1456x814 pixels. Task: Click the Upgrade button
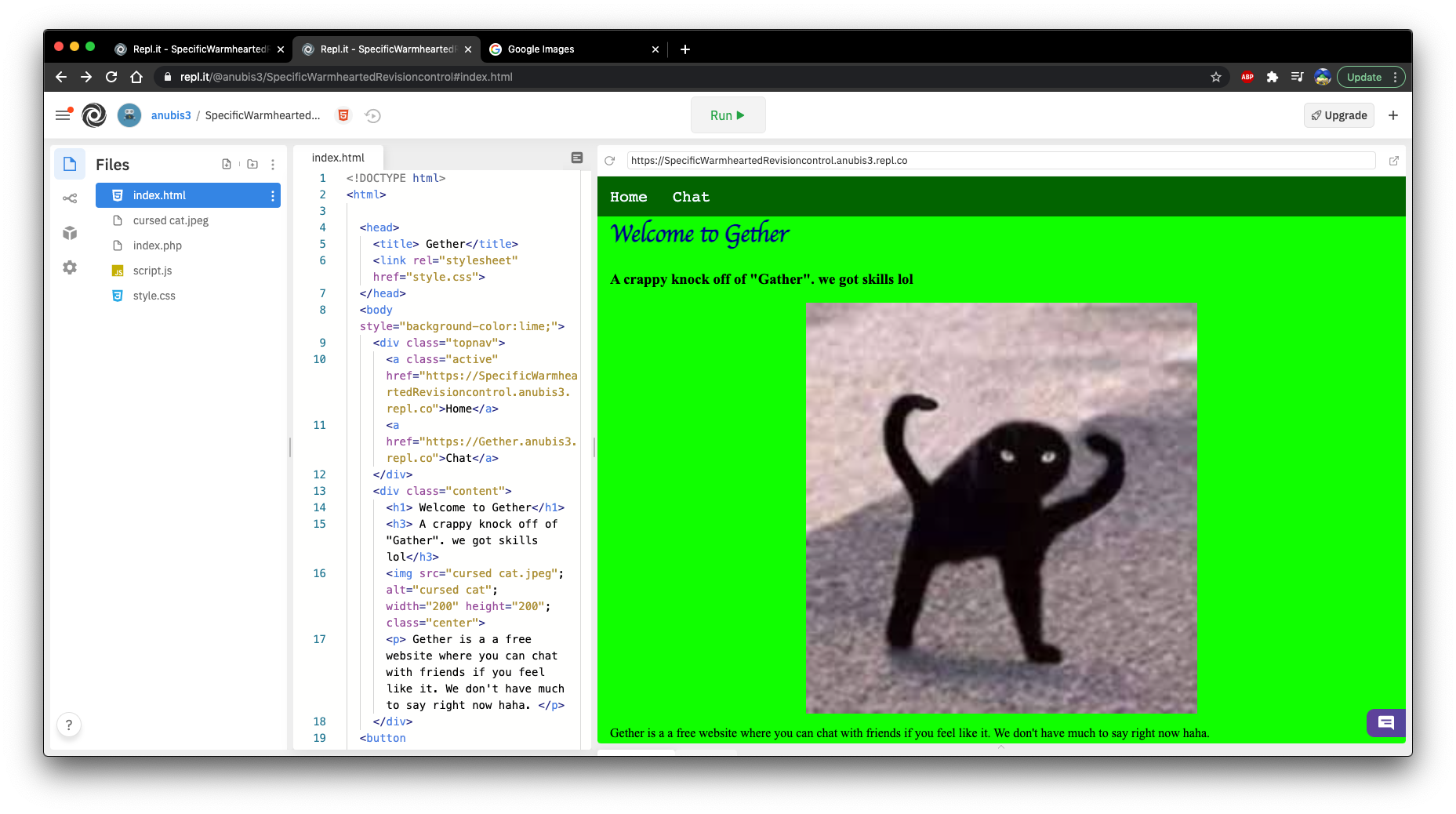[1339, 115]
